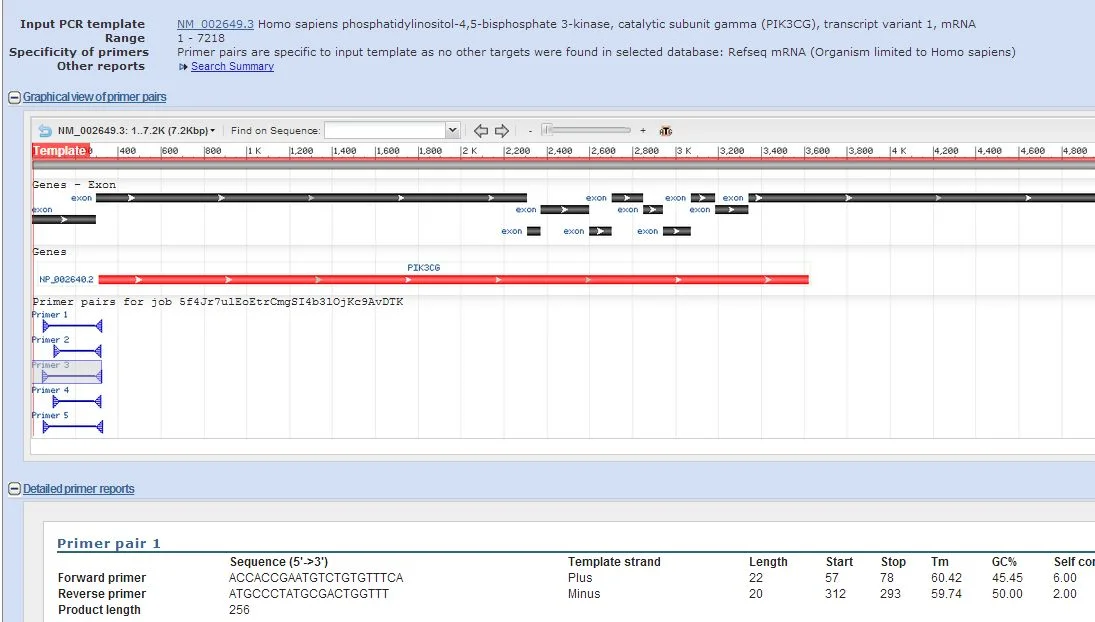Click the zoom slider handle
This screenshot has height=622, width=1095.
click(x=548, y=130)
